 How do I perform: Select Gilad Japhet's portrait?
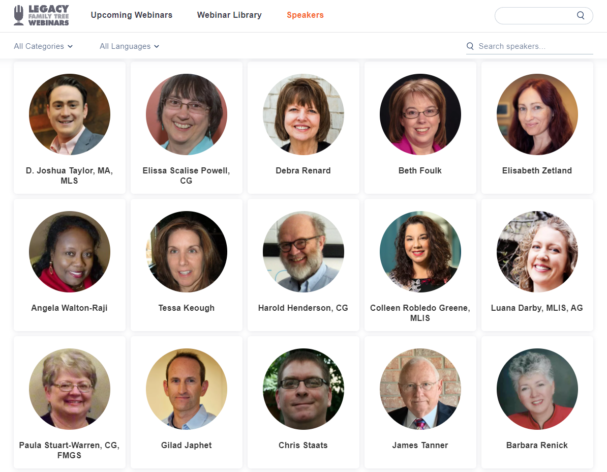point(187,389)
